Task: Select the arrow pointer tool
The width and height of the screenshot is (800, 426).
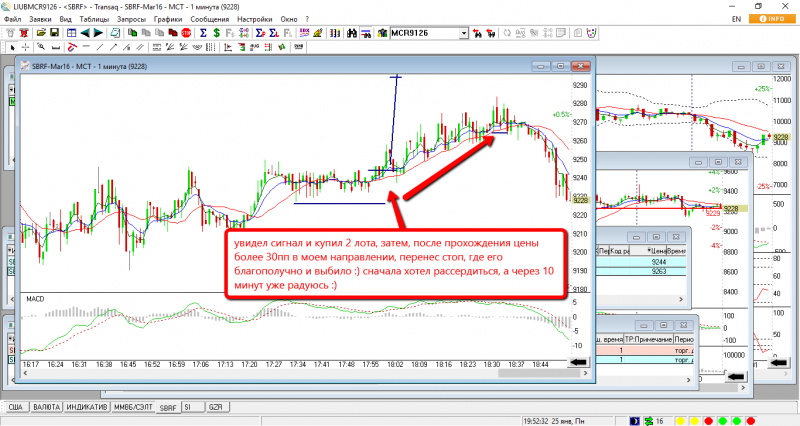Action: [x=12, y=47]
